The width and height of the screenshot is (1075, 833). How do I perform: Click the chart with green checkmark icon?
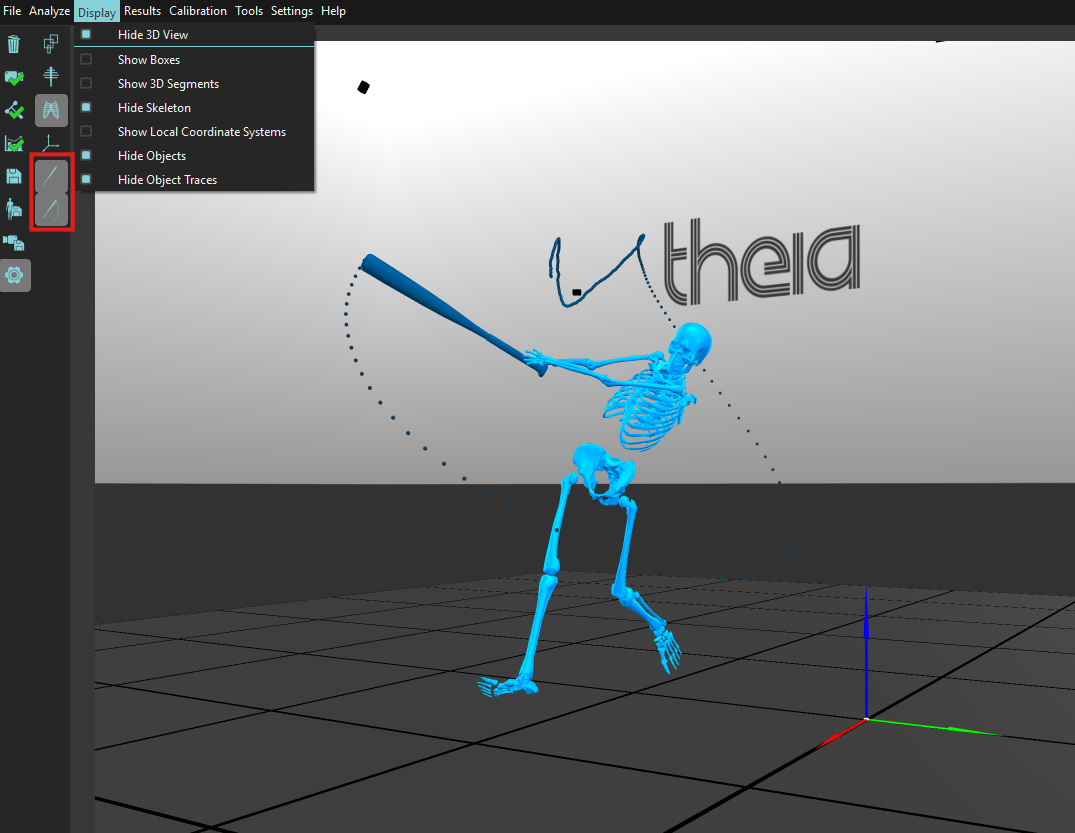14,143
